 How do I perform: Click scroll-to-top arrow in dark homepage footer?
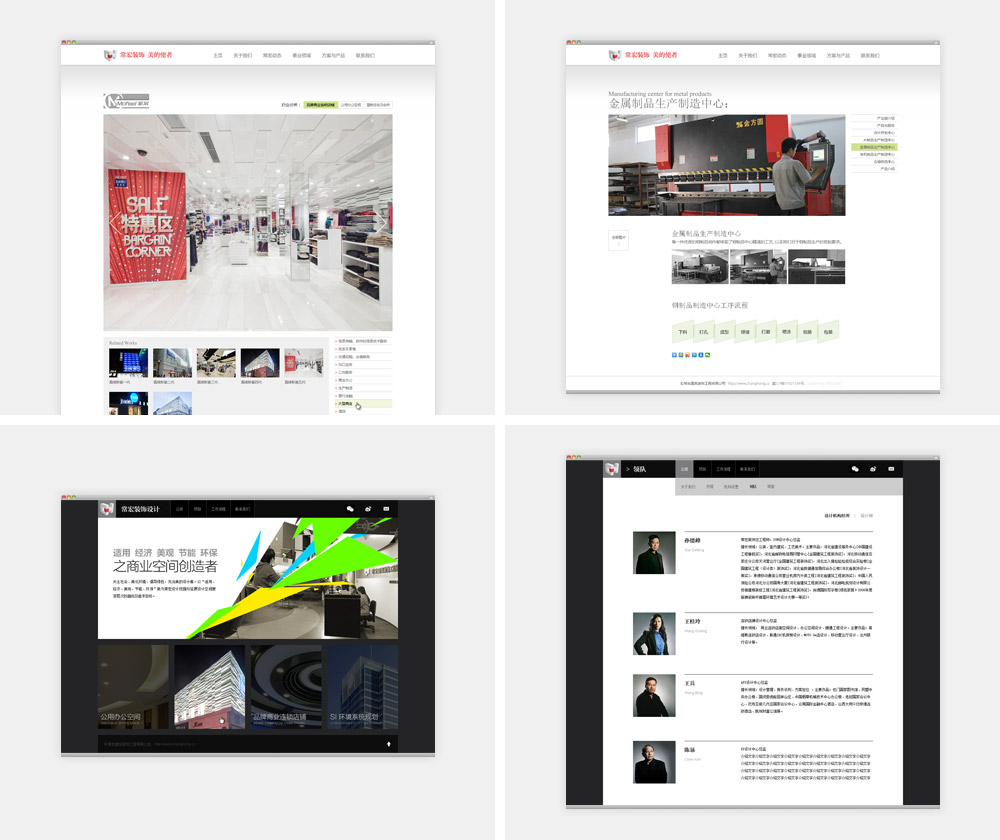point(388,744)
